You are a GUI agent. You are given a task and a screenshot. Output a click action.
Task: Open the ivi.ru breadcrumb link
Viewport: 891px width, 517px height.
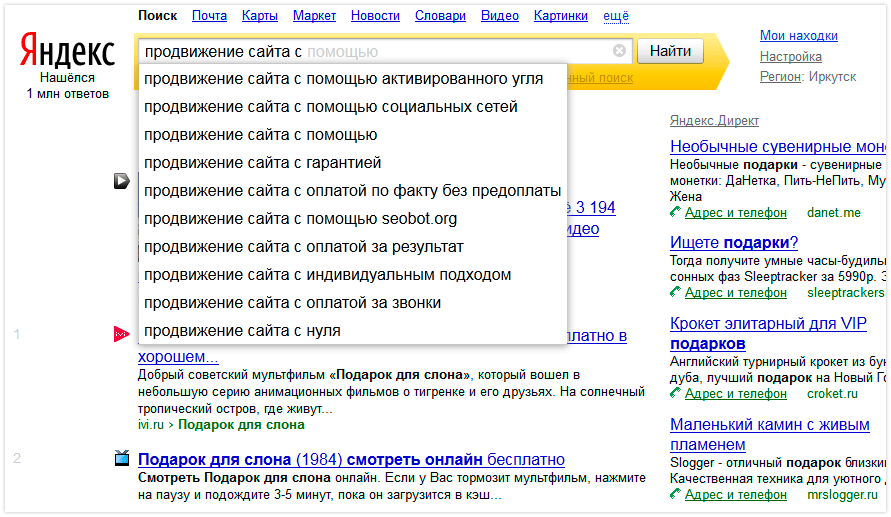coord(151,425)
